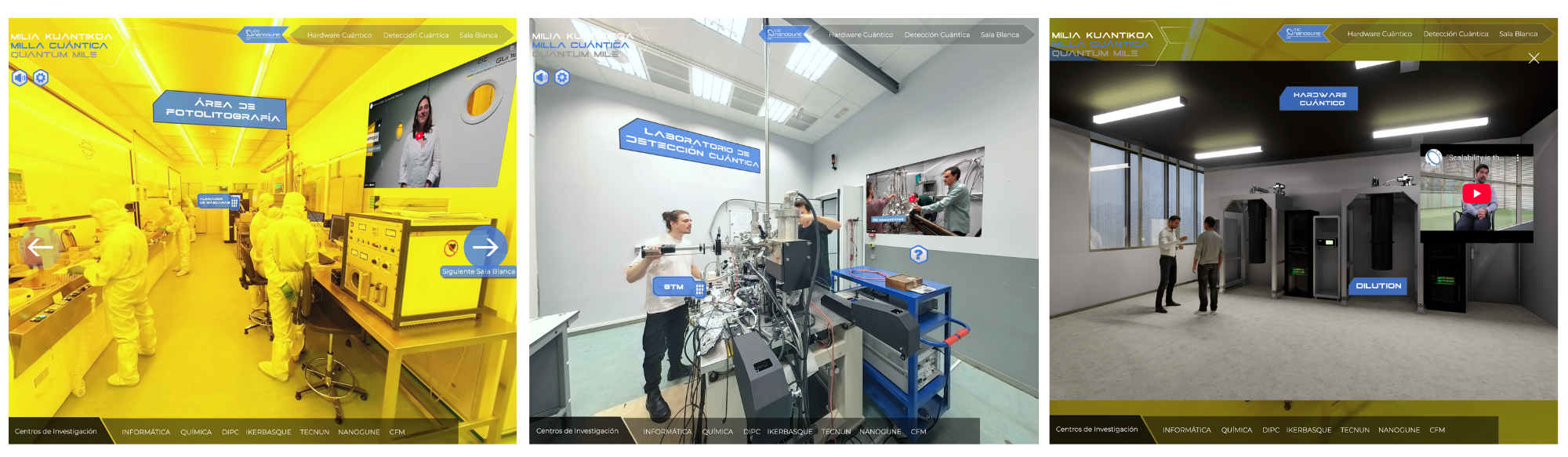Open settings gear in the yellow Fotolitografía panel
This screenshot has height=457, width=1568.
41,78
